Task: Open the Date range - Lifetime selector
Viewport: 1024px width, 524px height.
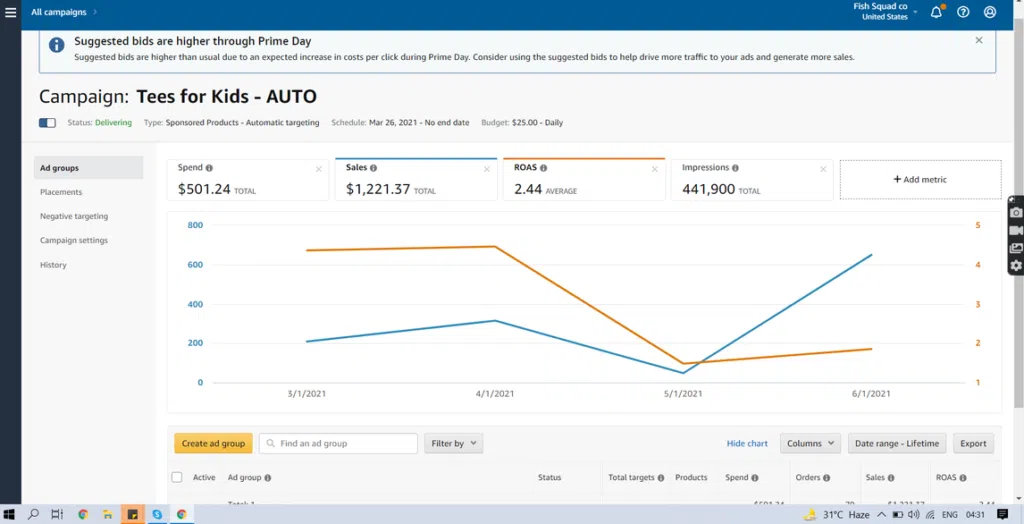Action: 895,444
